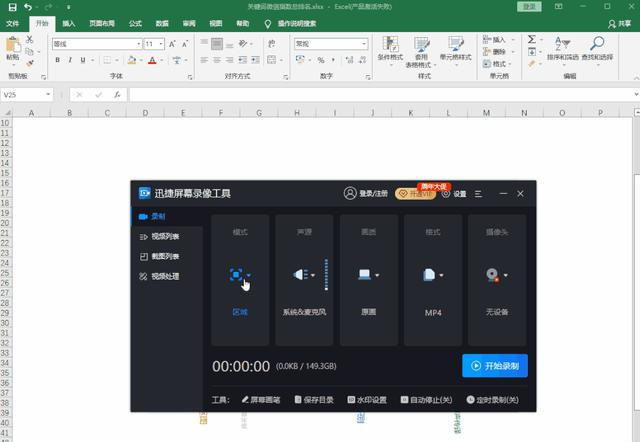Click the formula bar input area
The width and height of the screenshot is (640, 442).
[381, 95]
